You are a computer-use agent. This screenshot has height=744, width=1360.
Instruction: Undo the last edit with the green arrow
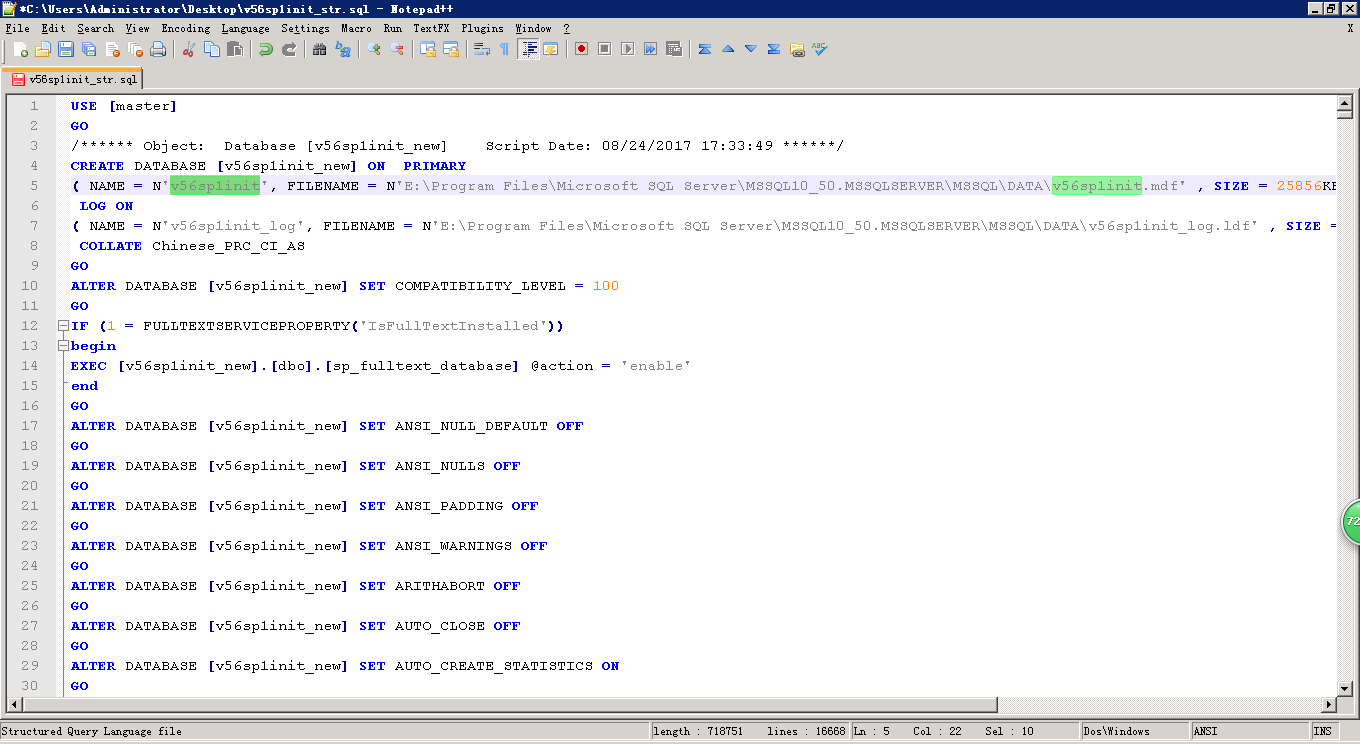pyautogui.click(x=266, y=49)
